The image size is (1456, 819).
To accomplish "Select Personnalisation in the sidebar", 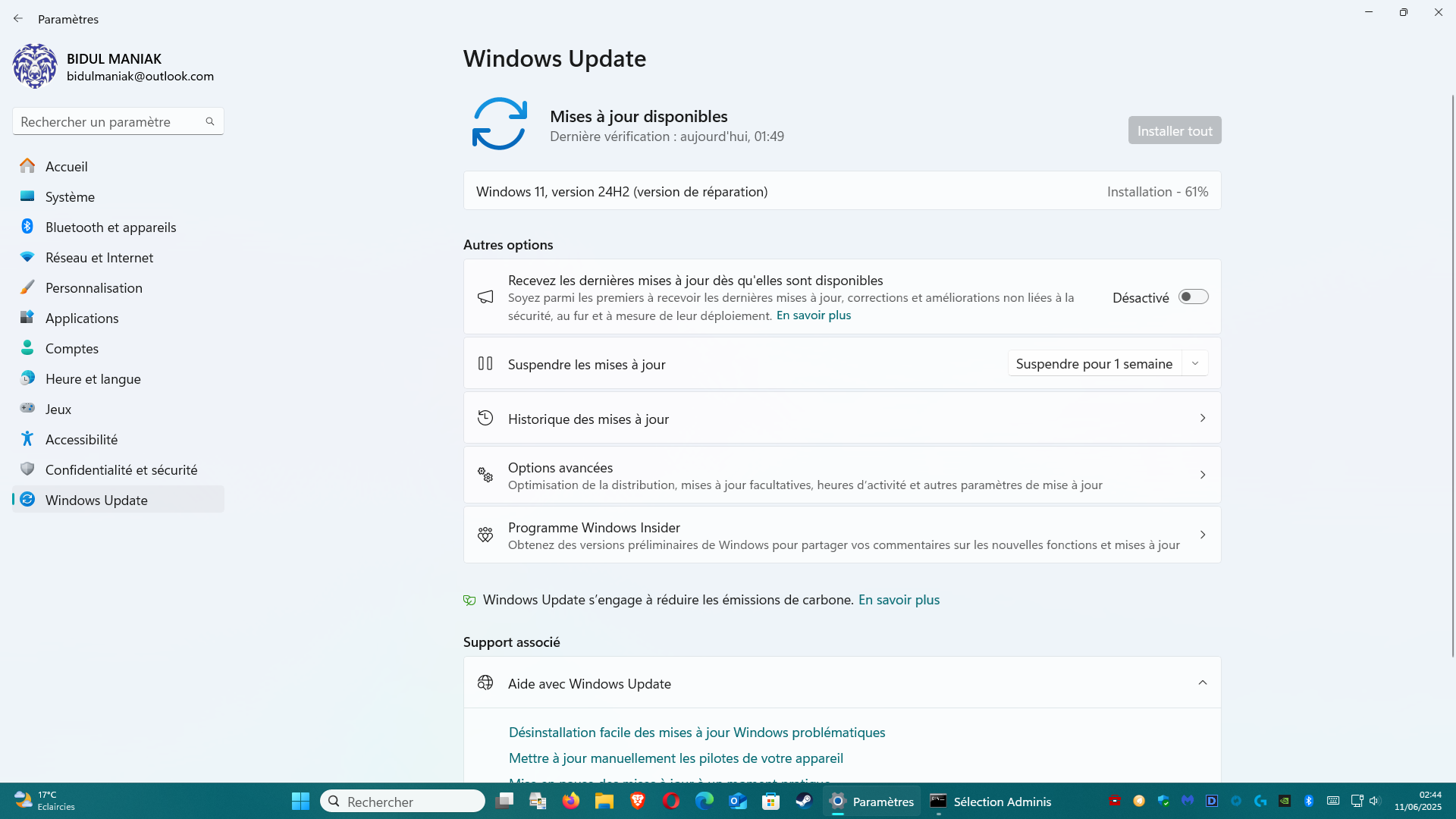I will [x=118, y=287].
